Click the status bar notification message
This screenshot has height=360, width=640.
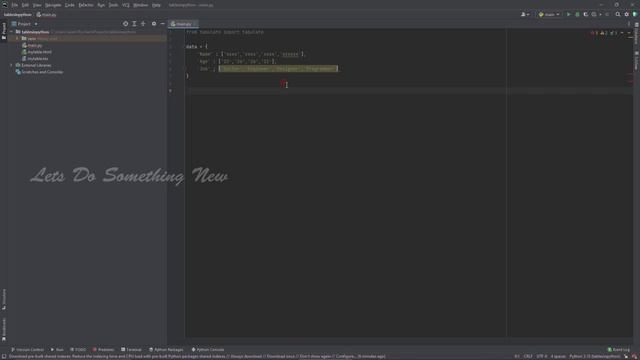tap(197, 356)
